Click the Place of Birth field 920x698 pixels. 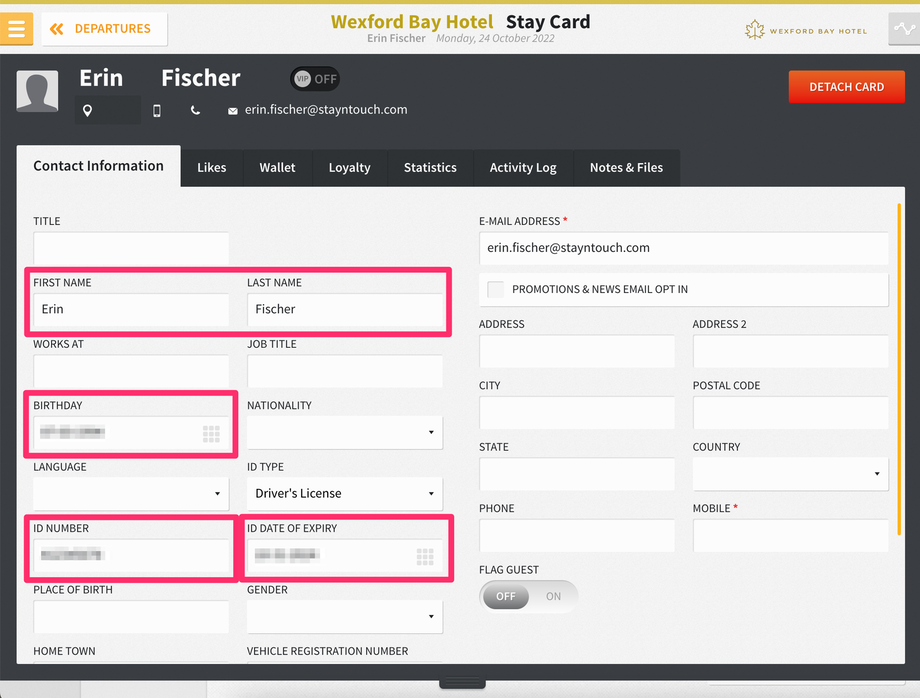click(131, 616)
